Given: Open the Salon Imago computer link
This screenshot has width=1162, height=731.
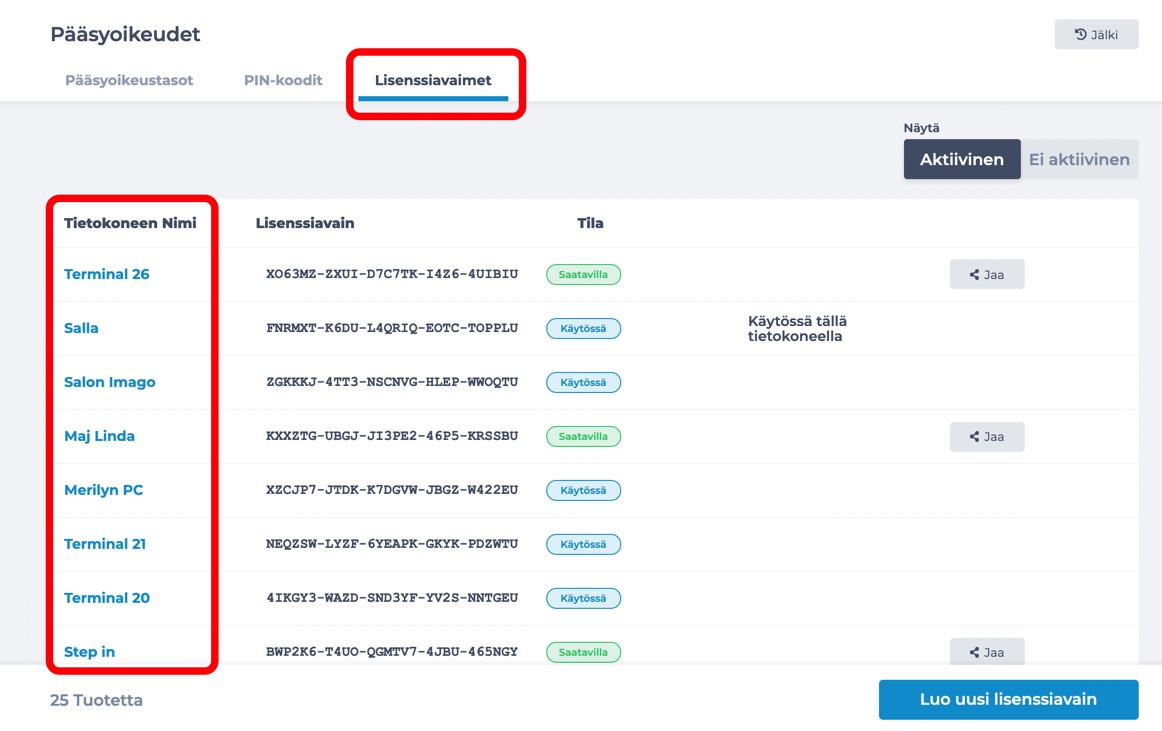Looking at the screenshot, I should click(110, 383).
